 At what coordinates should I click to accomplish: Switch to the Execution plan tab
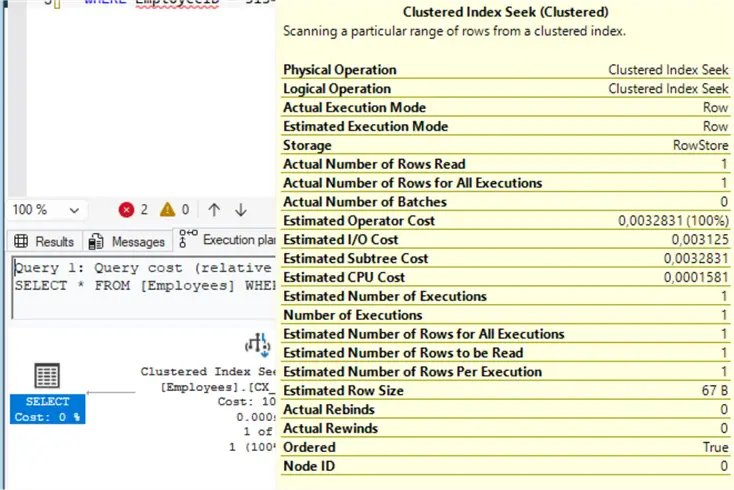[227, 240]
